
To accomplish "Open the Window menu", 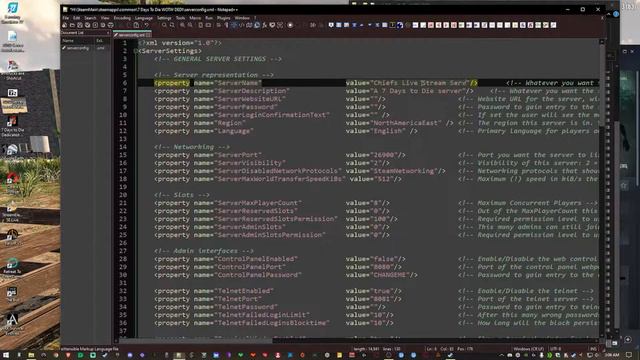I will (x=242, y=18).
